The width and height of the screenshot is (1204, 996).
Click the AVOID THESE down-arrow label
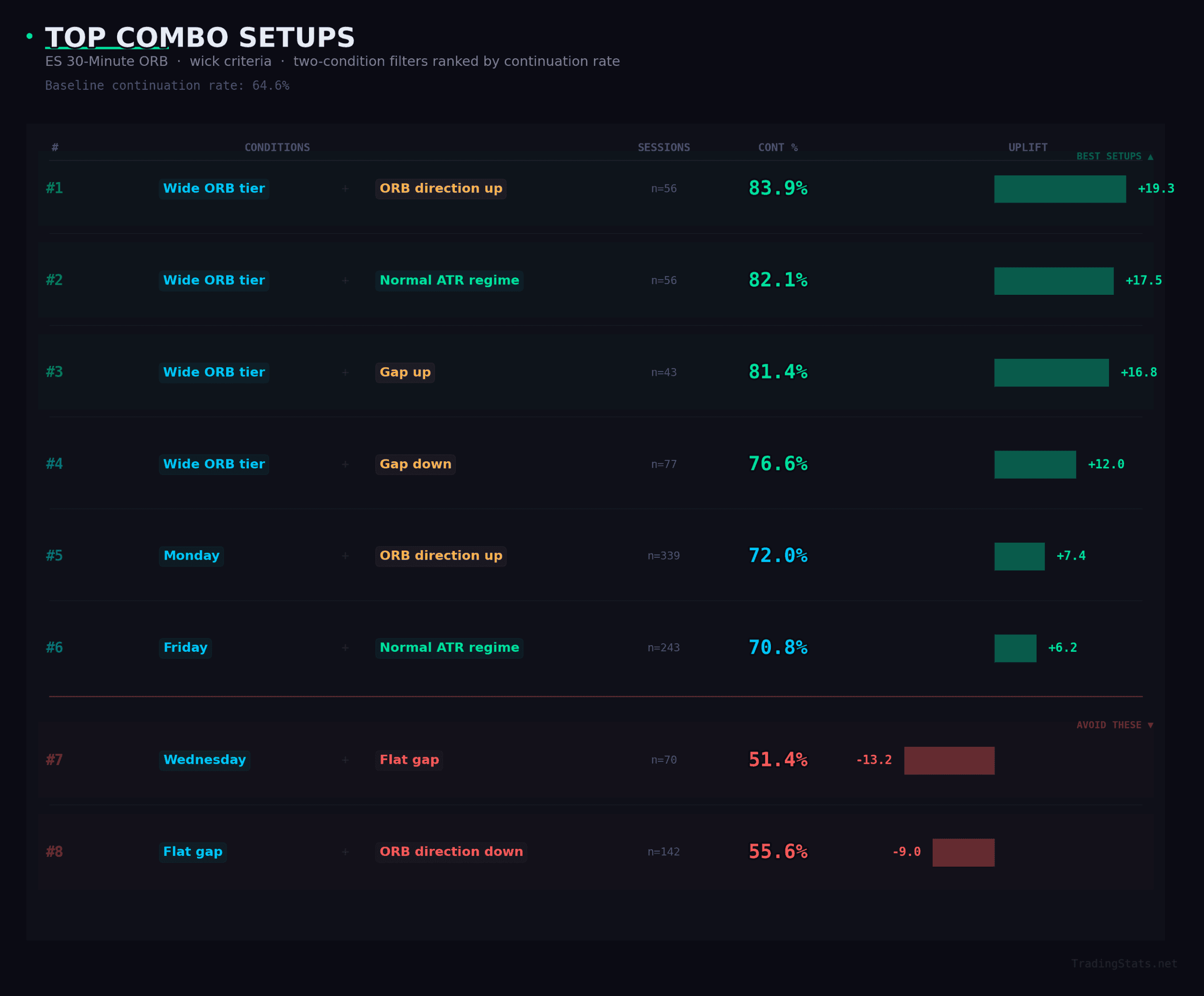point(1114,725)
